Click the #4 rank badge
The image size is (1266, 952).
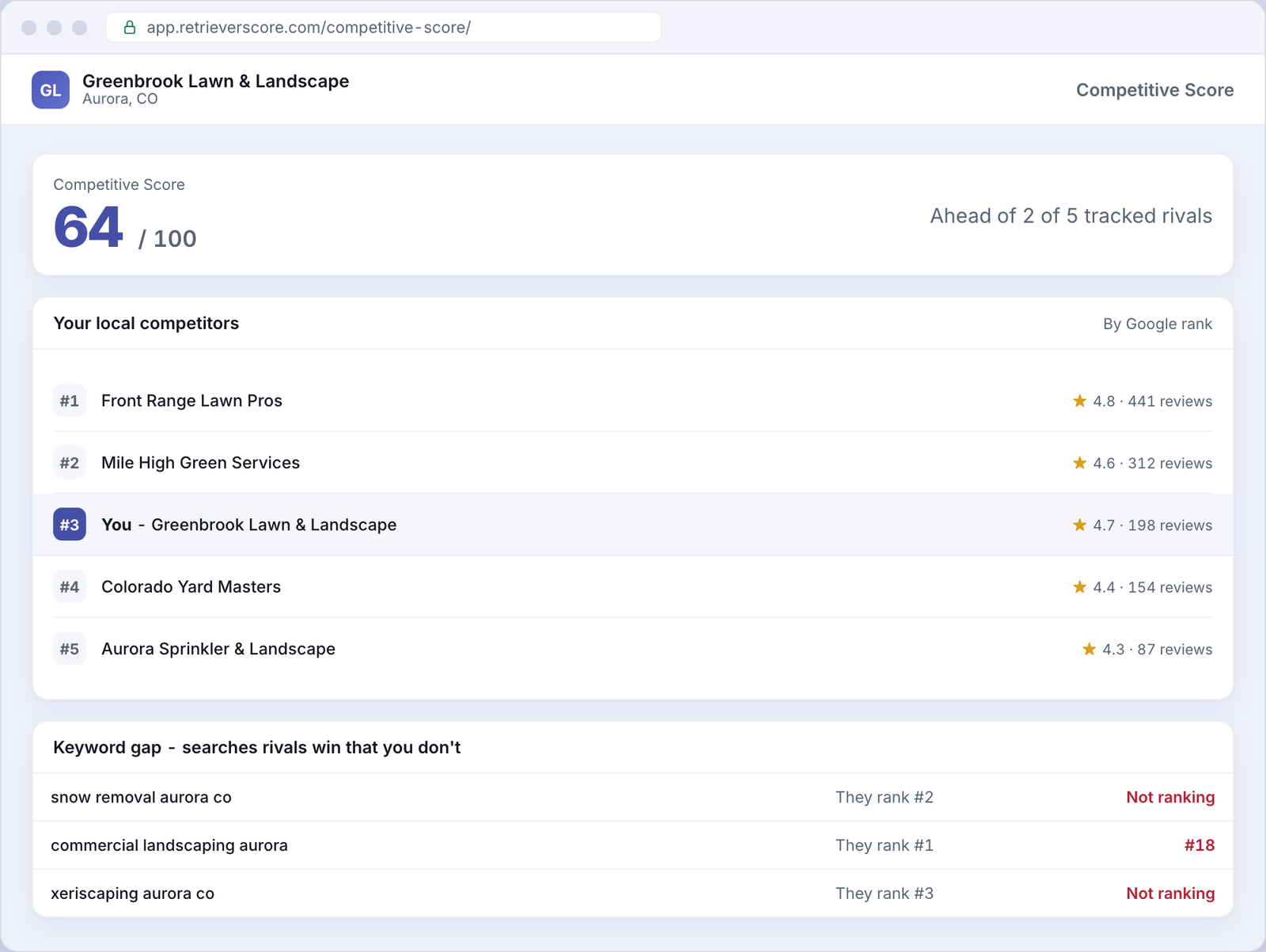pyautogui.click(x=70, y=586)
